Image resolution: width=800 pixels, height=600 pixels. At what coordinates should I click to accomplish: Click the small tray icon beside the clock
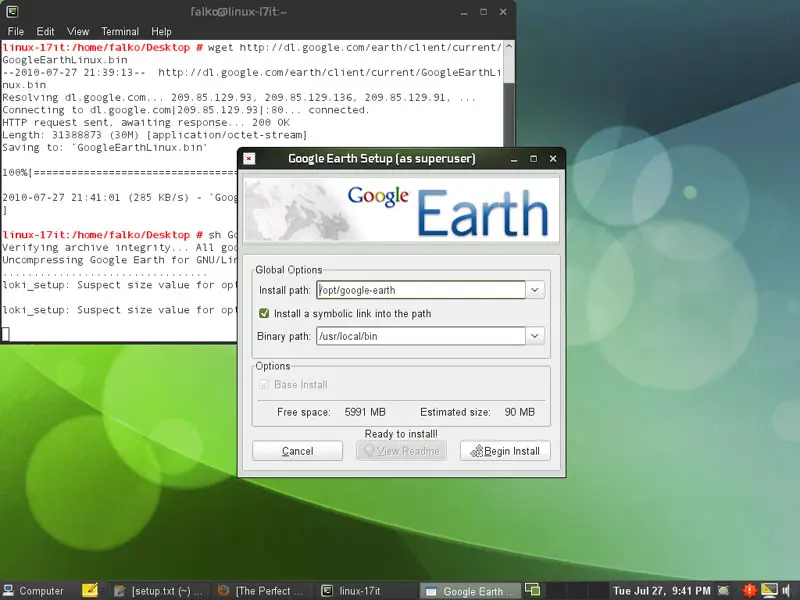point(723,591)
